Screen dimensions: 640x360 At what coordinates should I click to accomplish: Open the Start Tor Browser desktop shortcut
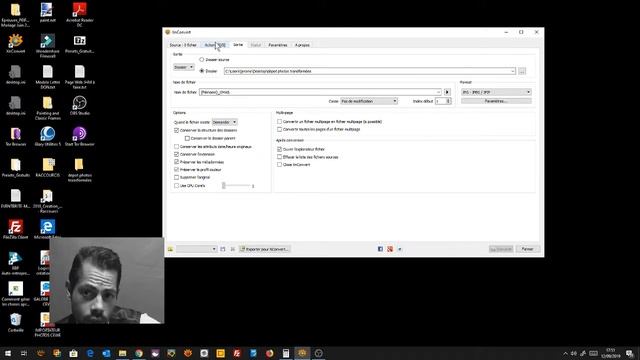[80, 137]
